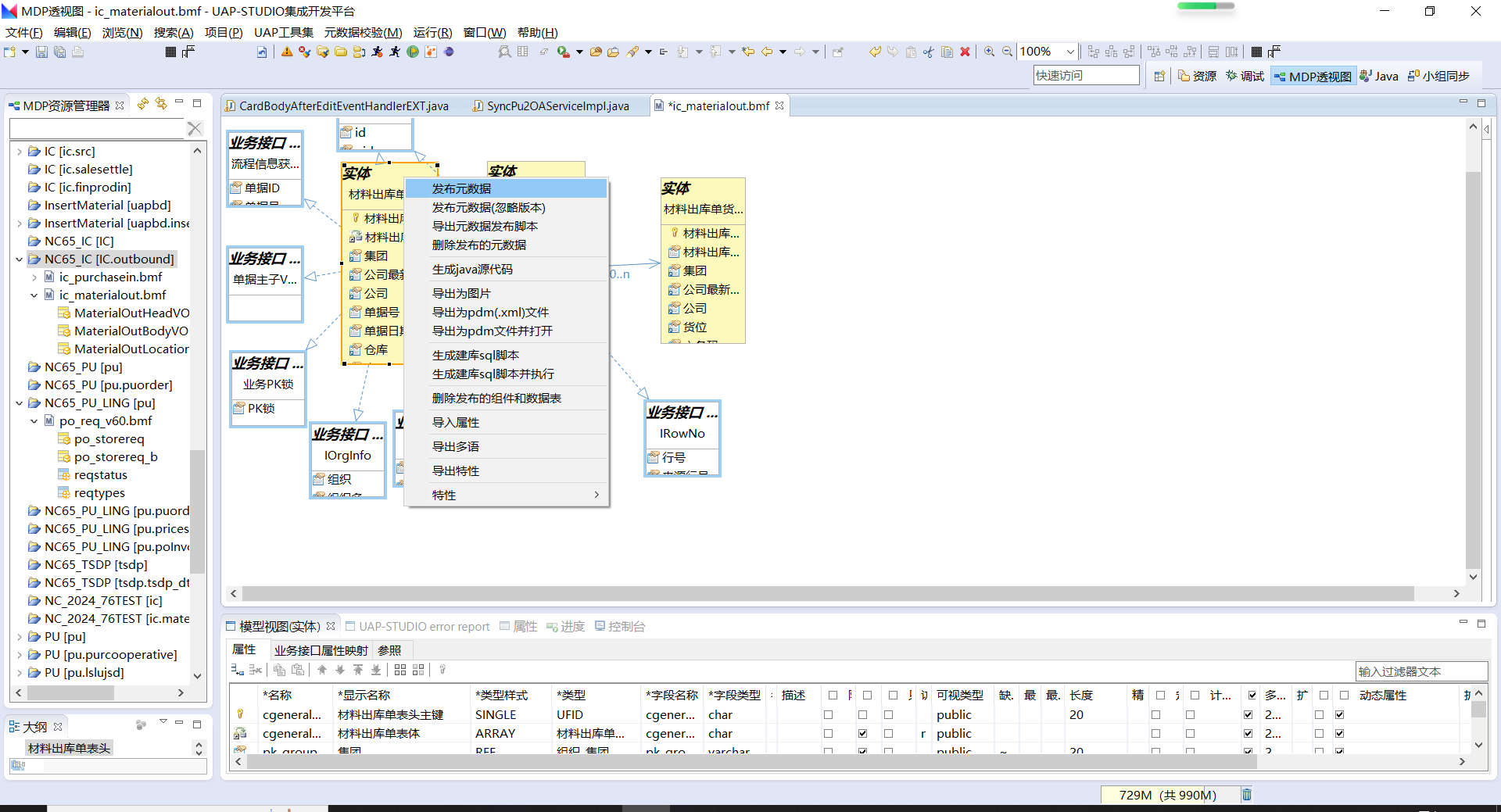Screen dimensions: 1501x812
Task: Click the back navigation yellow arrow
Action: point(767,52)
